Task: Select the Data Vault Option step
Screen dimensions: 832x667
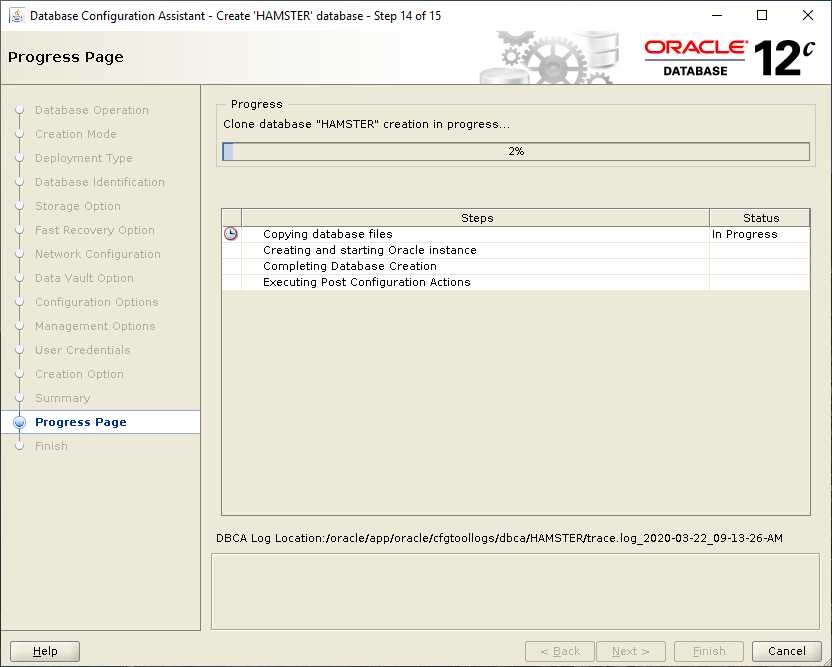Action: [x=84, y=278]
